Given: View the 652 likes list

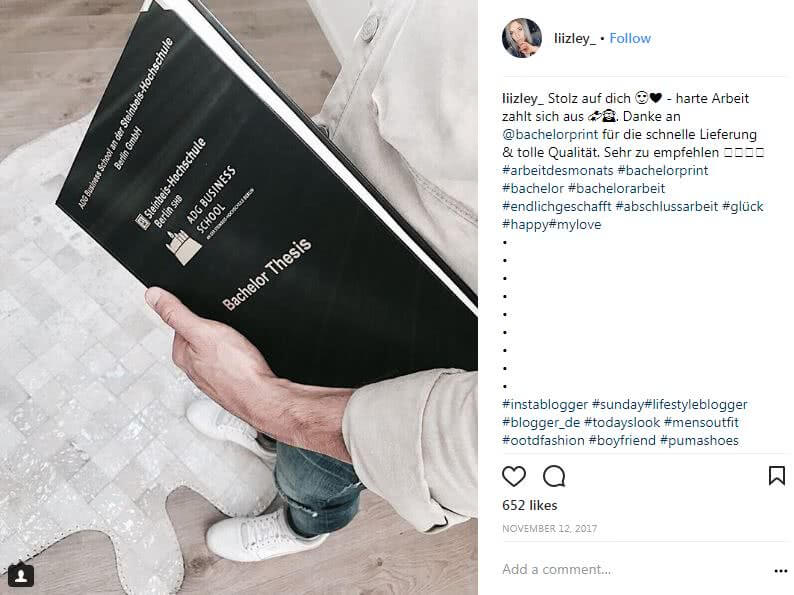Looking at the screenshot, I should 530,505.
